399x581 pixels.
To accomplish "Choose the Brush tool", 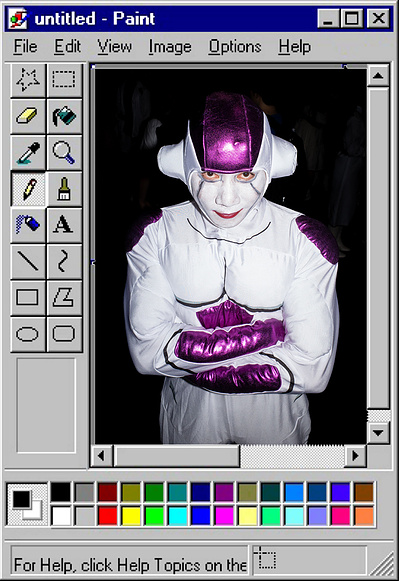I will coord(64,189).
